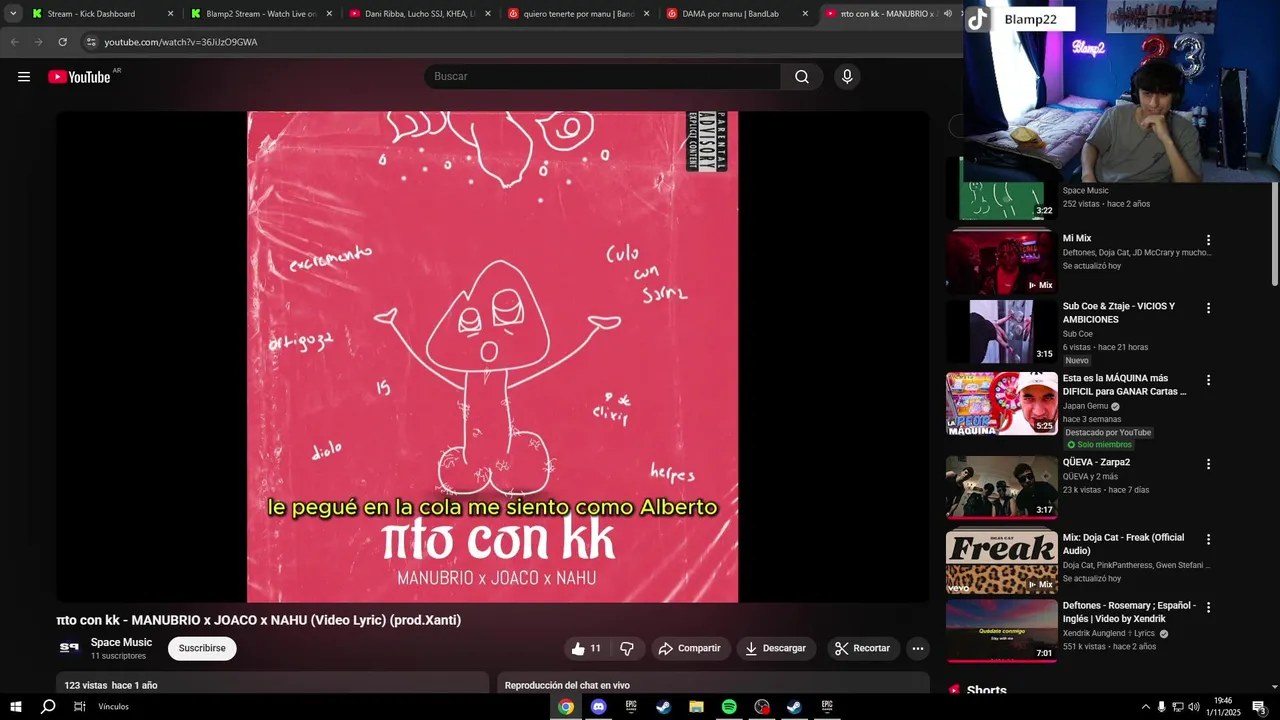
Task: Open Spotify from the taskbar
Action: tap(729, 707)
